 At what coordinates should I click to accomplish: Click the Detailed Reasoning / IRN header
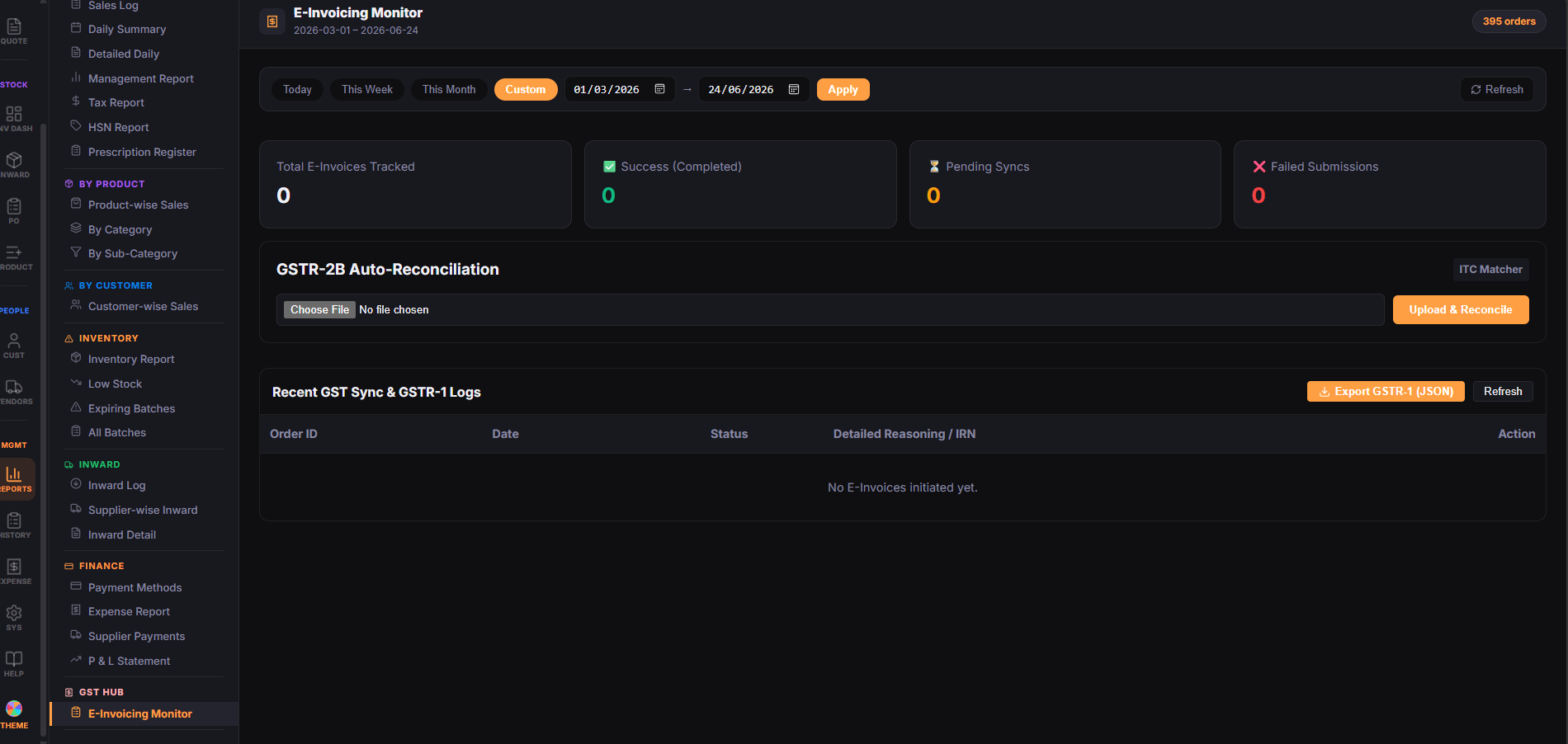904,434
